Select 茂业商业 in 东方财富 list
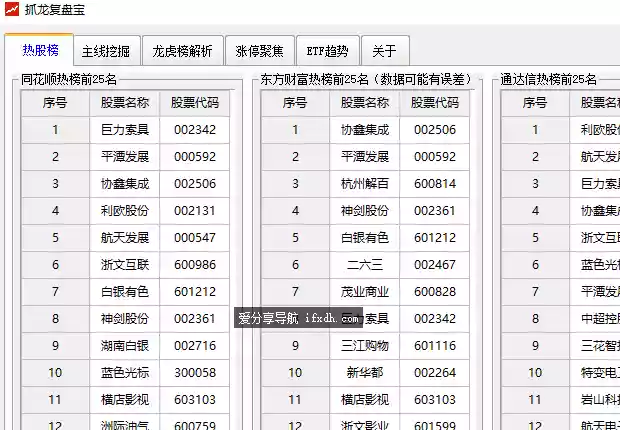 click(x=365, y=292)
